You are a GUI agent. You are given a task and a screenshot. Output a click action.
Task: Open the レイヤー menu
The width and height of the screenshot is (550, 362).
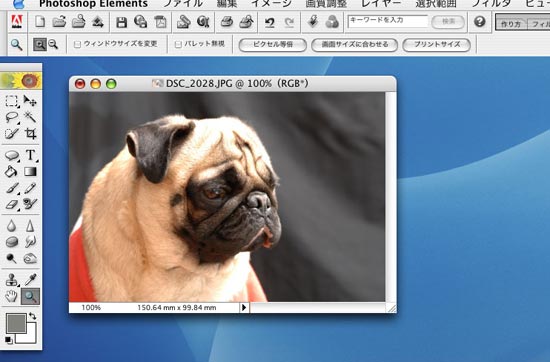click(x=381, y=4)
